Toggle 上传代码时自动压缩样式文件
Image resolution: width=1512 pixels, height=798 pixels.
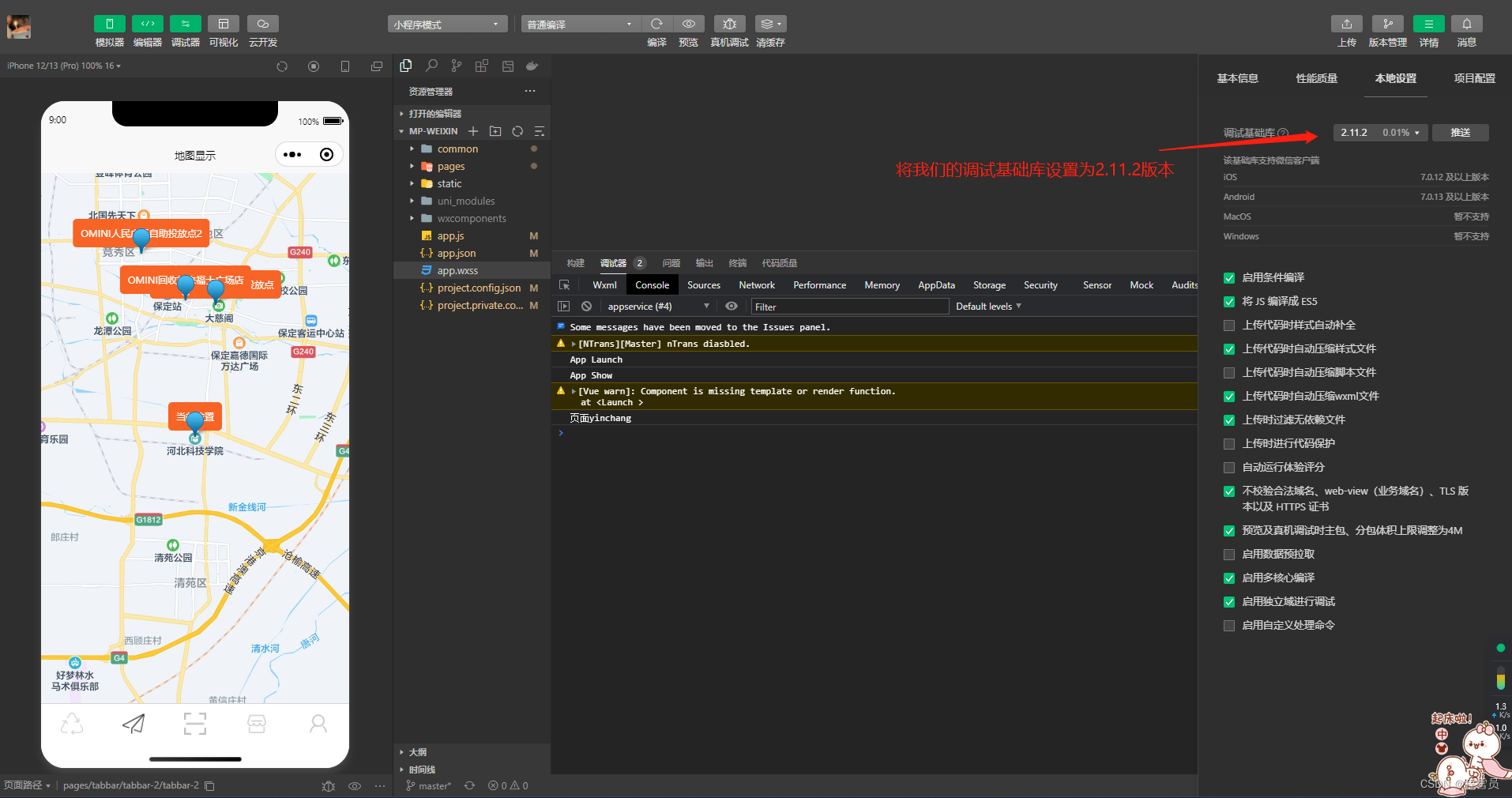click(1229, 349)
